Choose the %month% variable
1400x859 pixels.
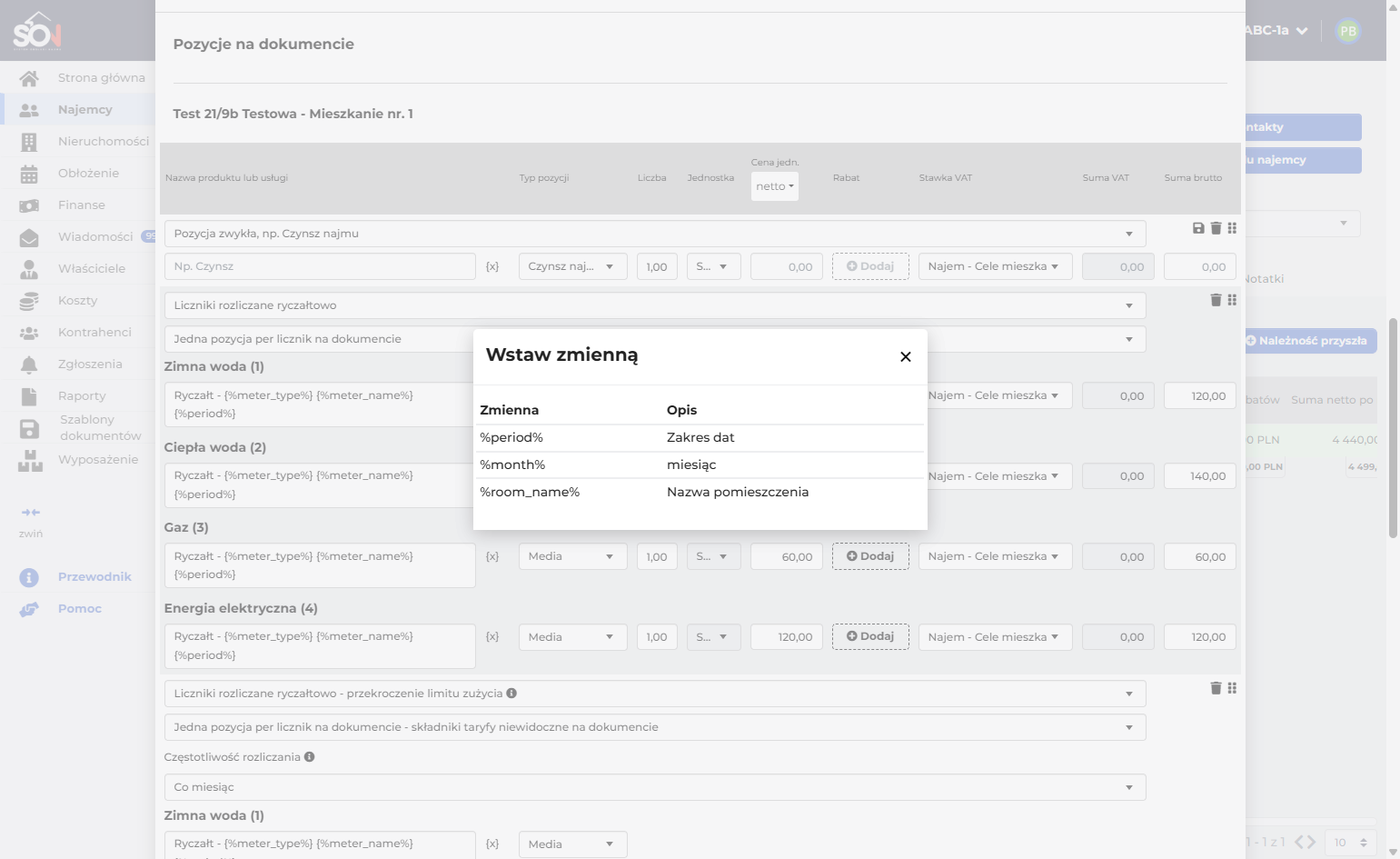pyautogui.click(x=700, y=464)
